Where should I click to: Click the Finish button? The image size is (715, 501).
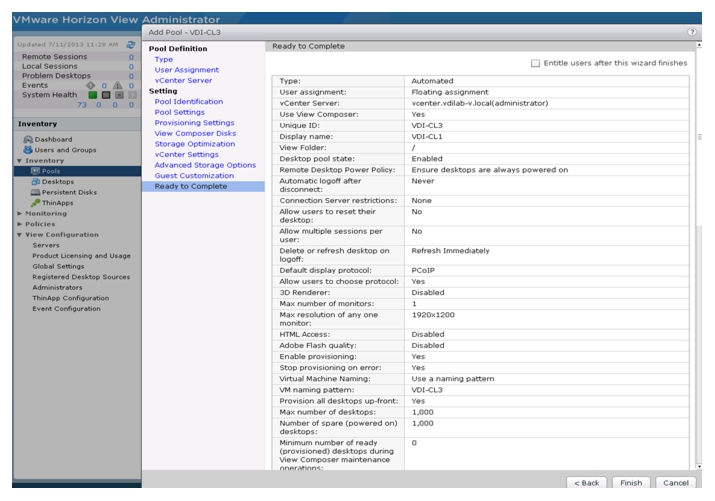point(631,483)
